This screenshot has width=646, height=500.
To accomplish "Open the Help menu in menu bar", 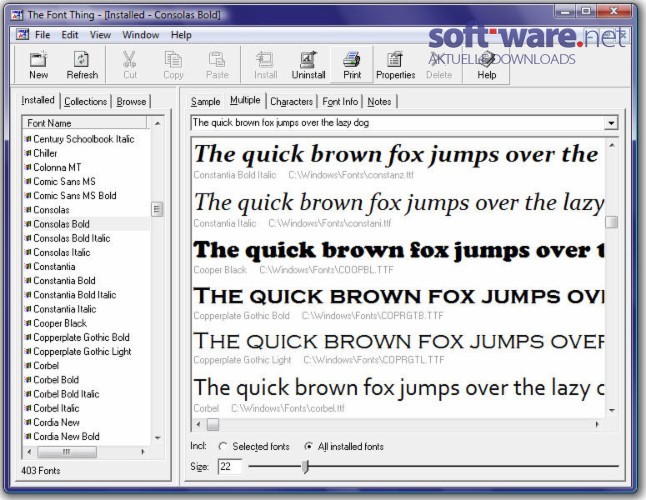I will pos(181,35).
